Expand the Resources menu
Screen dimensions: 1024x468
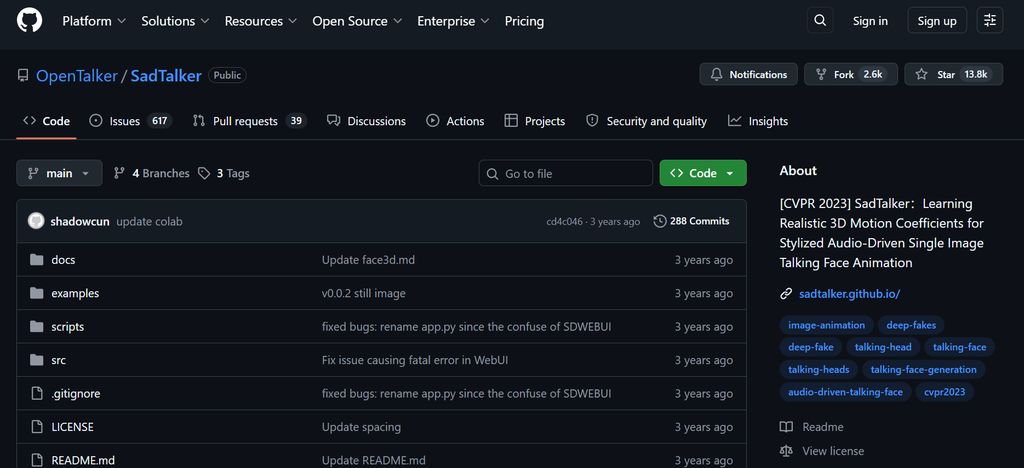tap(261, 21)
